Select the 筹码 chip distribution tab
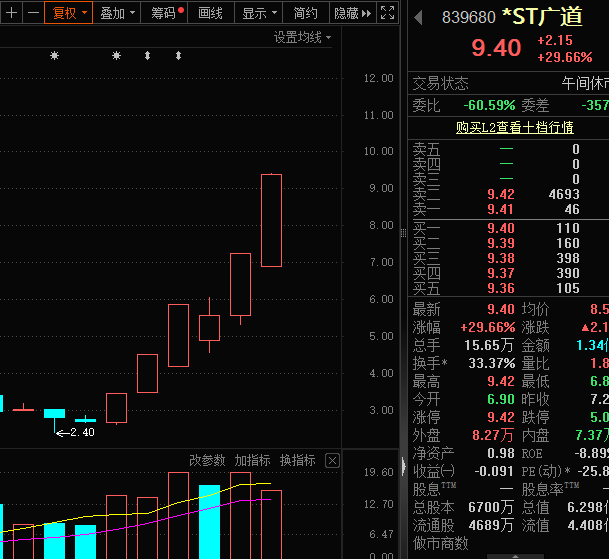The height and width of the screenshot is (559, 609). [x=166, y=13]
